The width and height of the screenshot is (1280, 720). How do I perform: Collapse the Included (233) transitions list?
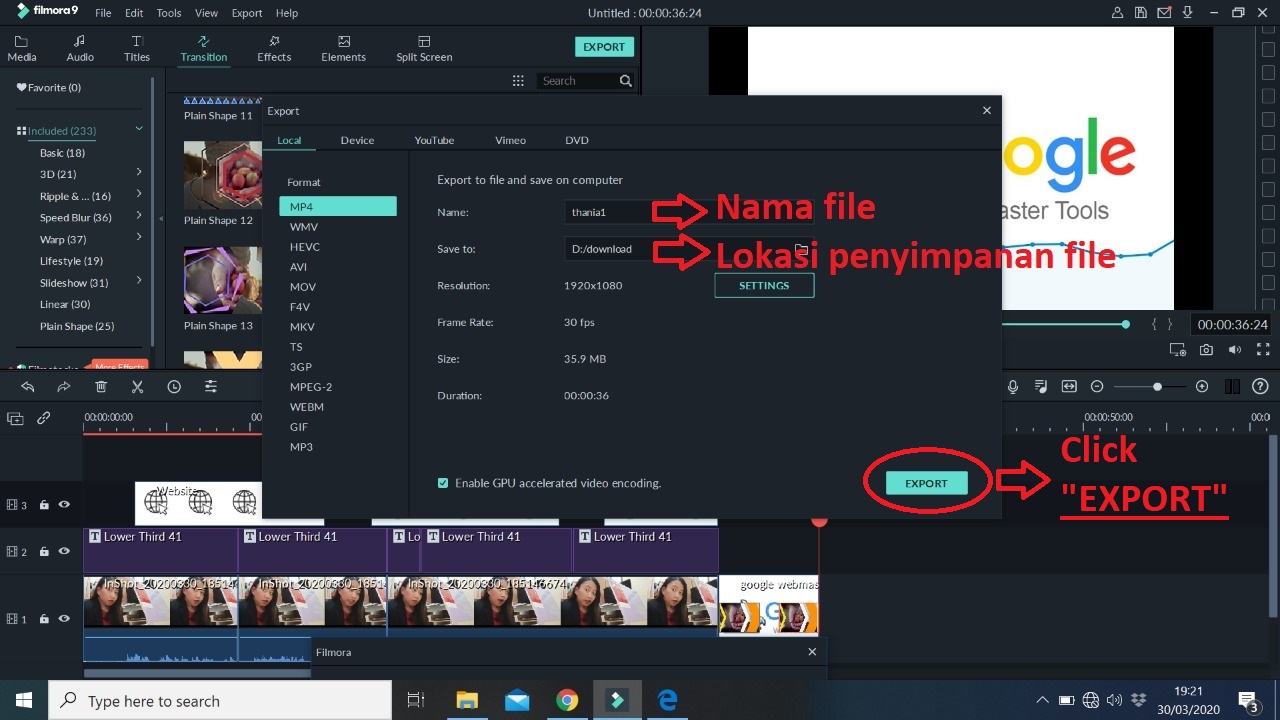coord(138,130)
